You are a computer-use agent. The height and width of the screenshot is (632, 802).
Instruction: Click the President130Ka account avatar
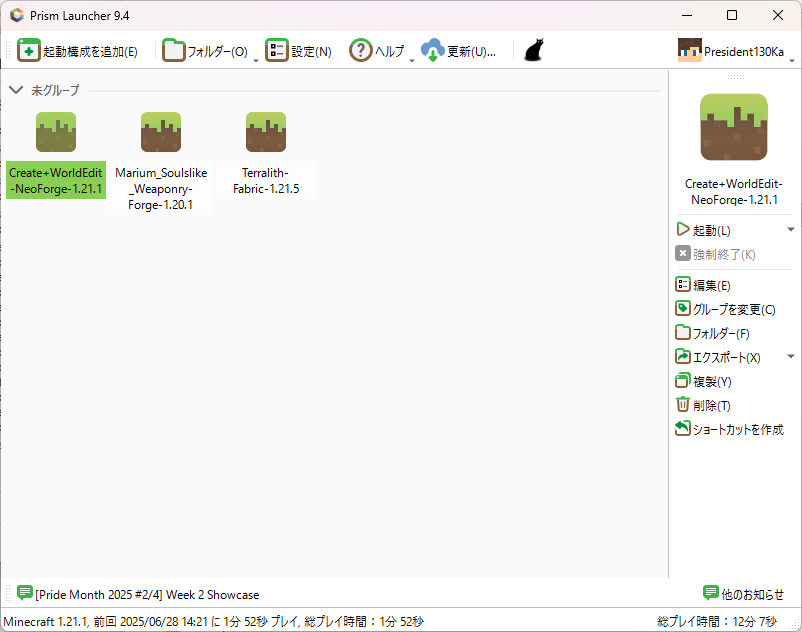point(689,51)
